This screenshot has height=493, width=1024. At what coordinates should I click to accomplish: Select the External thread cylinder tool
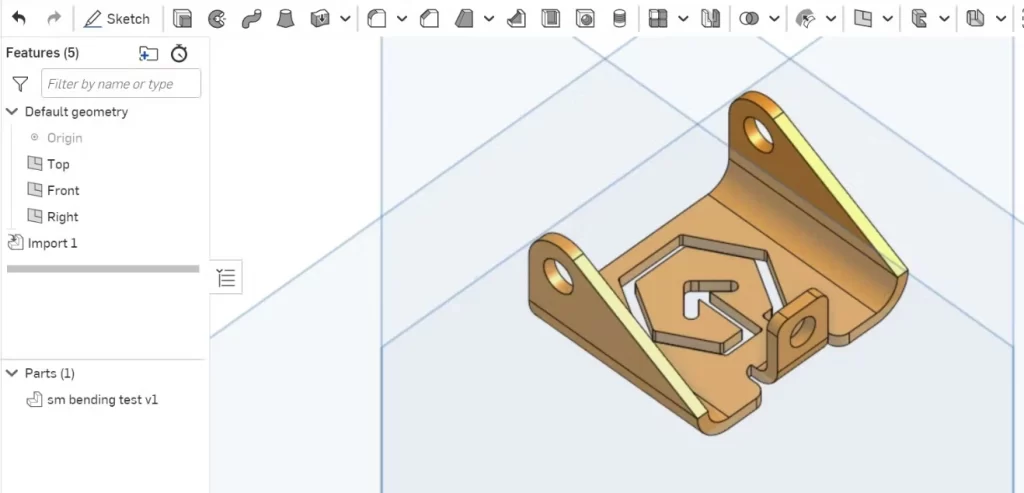click(620, 18)
